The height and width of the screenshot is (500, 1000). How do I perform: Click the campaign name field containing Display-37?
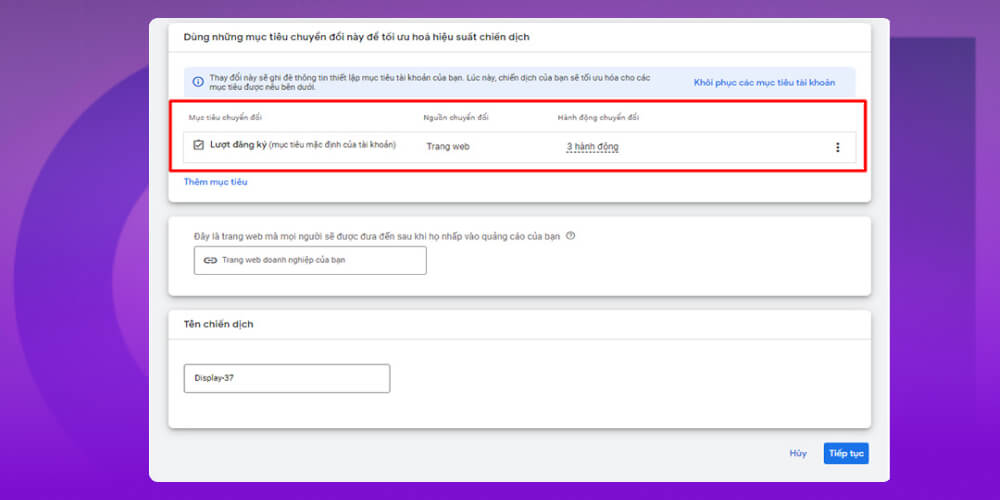click(287, 379)
